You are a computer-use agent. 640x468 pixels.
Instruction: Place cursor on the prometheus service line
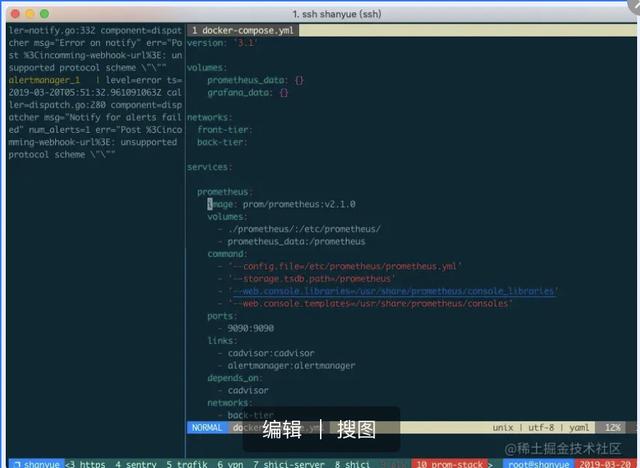click(x=224, y=191)
